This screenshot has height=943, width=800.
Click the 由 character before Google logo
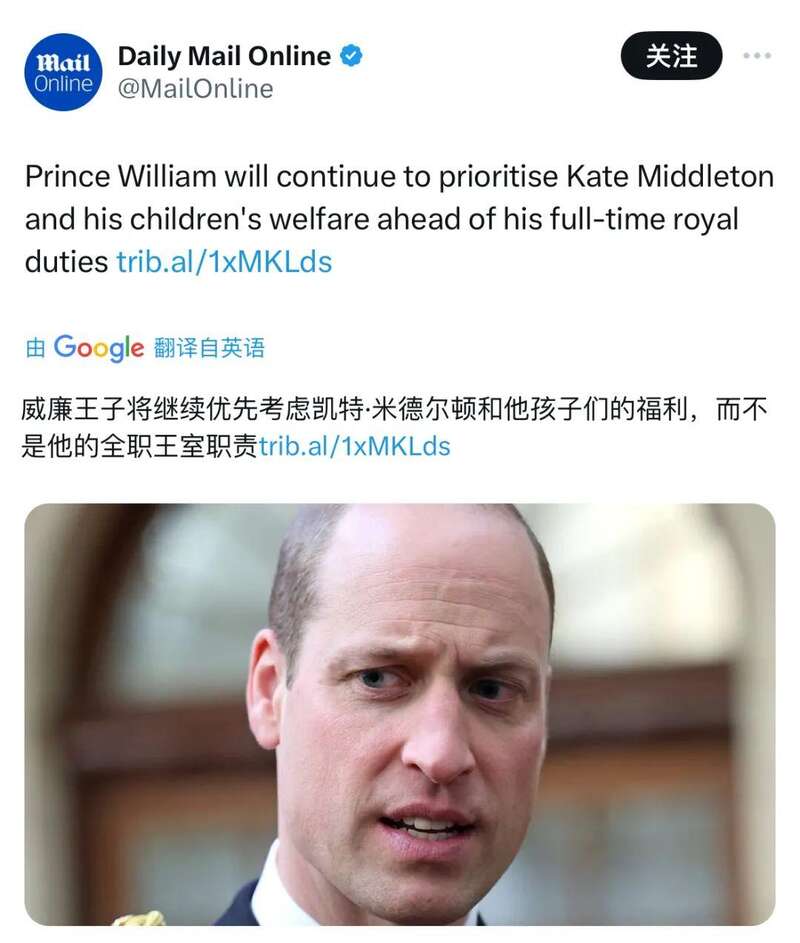35,348
